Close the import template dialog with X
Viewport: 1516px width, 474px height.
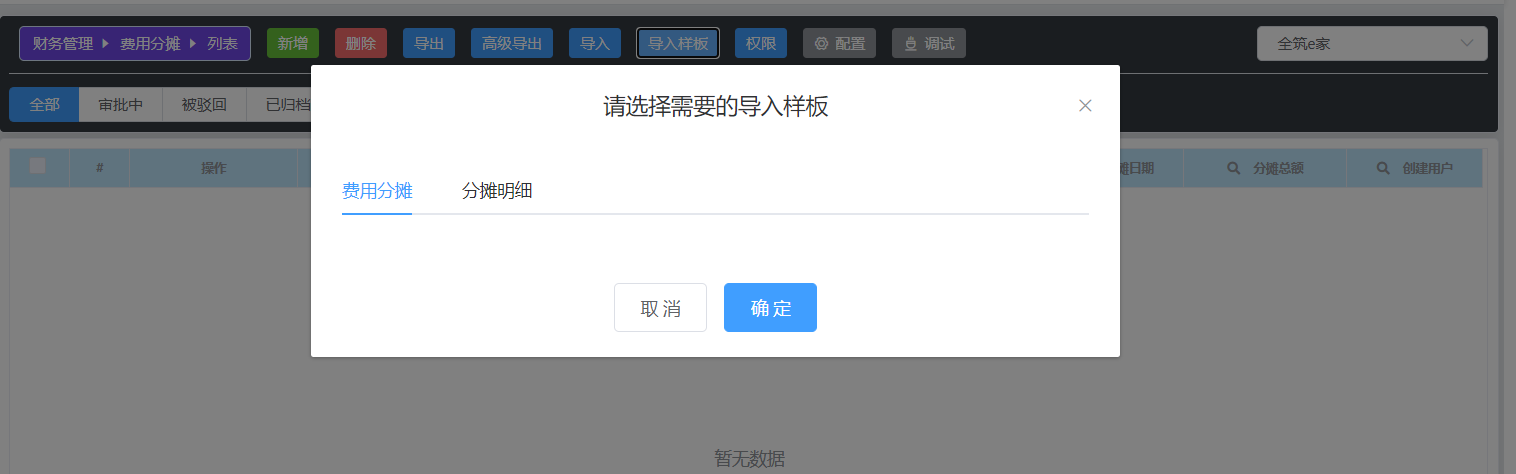coord(1085,106)
